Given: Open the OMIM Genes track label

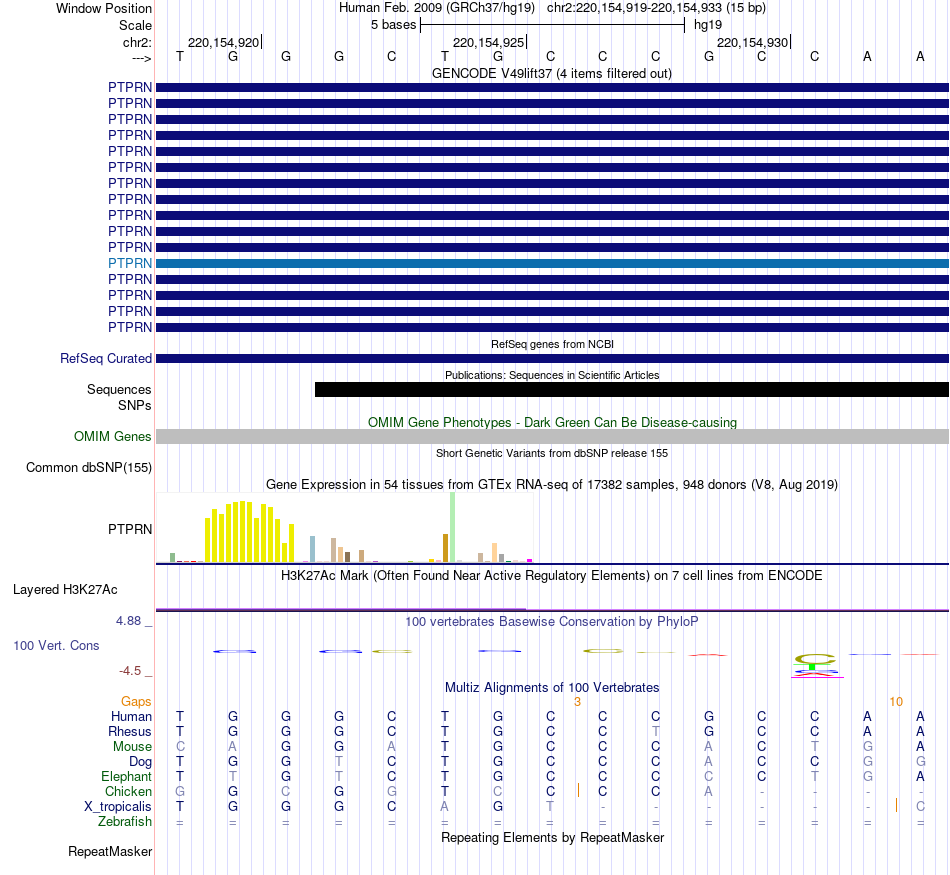Looking at the screenshot, I should pos(113,436).
